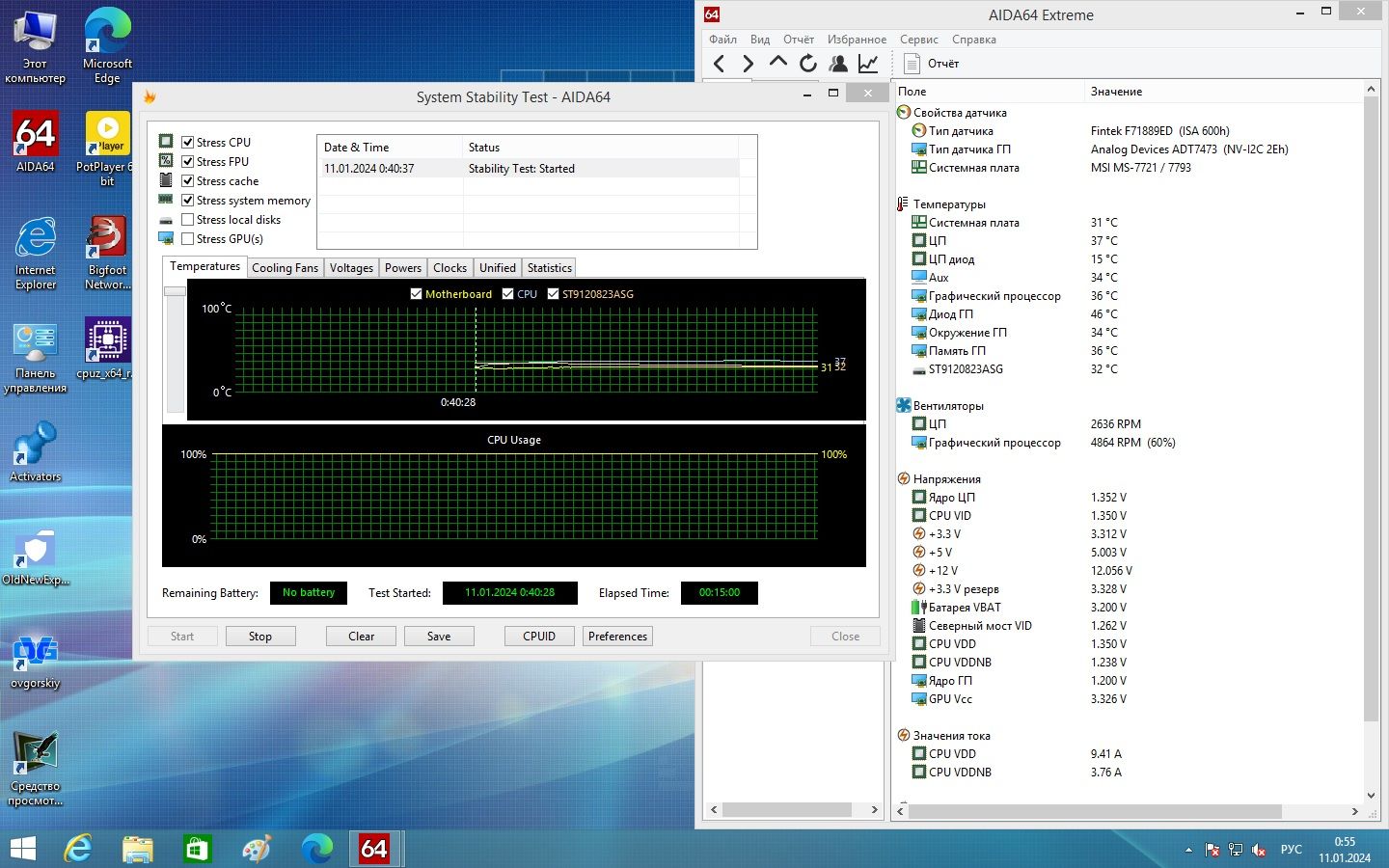This screenshot has height=868, width=1389.
Task: Open AIDA64 desktop shortcut
Action: (36, 143)
